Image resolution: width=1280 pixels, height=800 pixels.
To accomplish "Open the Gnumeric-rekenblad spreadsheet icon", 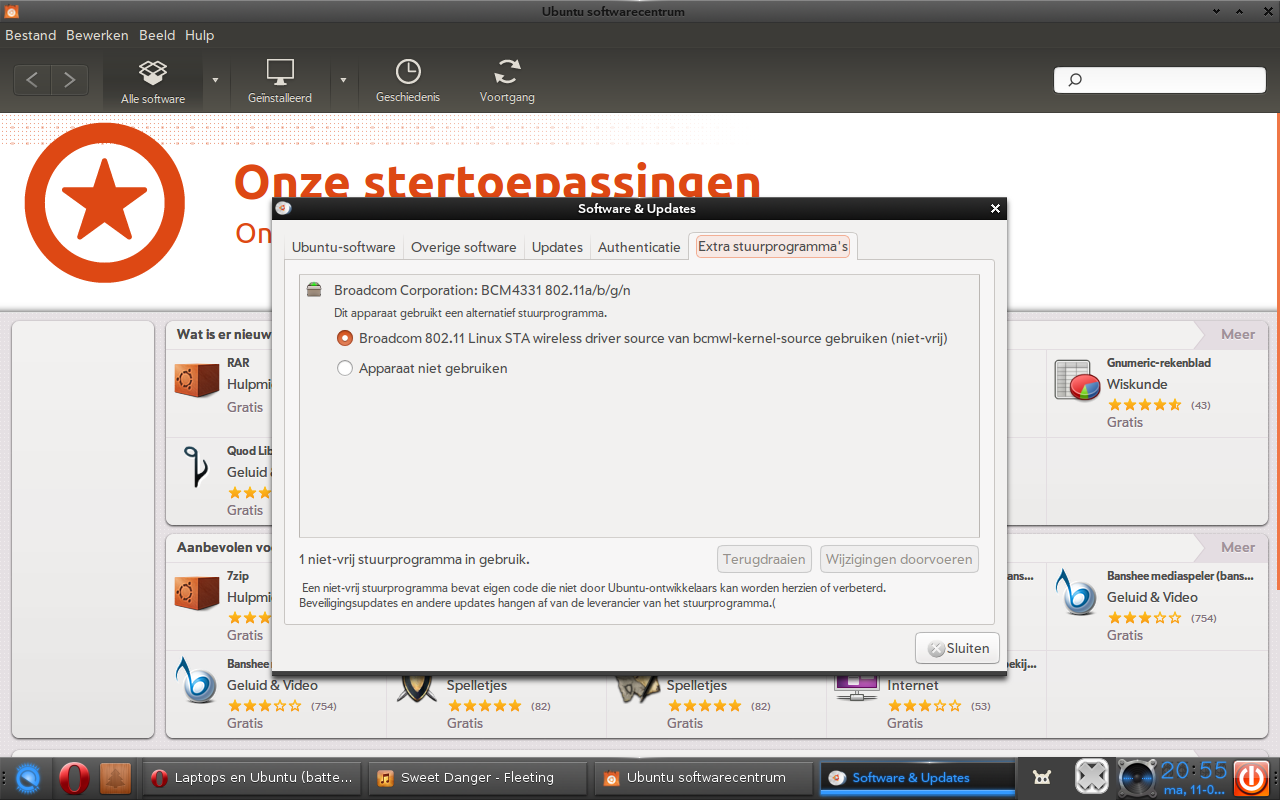I will [1078, 380].
